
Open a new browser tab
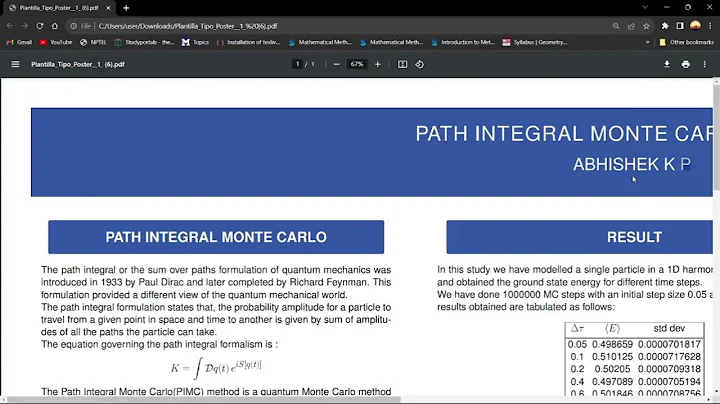[x=126, y=8]
